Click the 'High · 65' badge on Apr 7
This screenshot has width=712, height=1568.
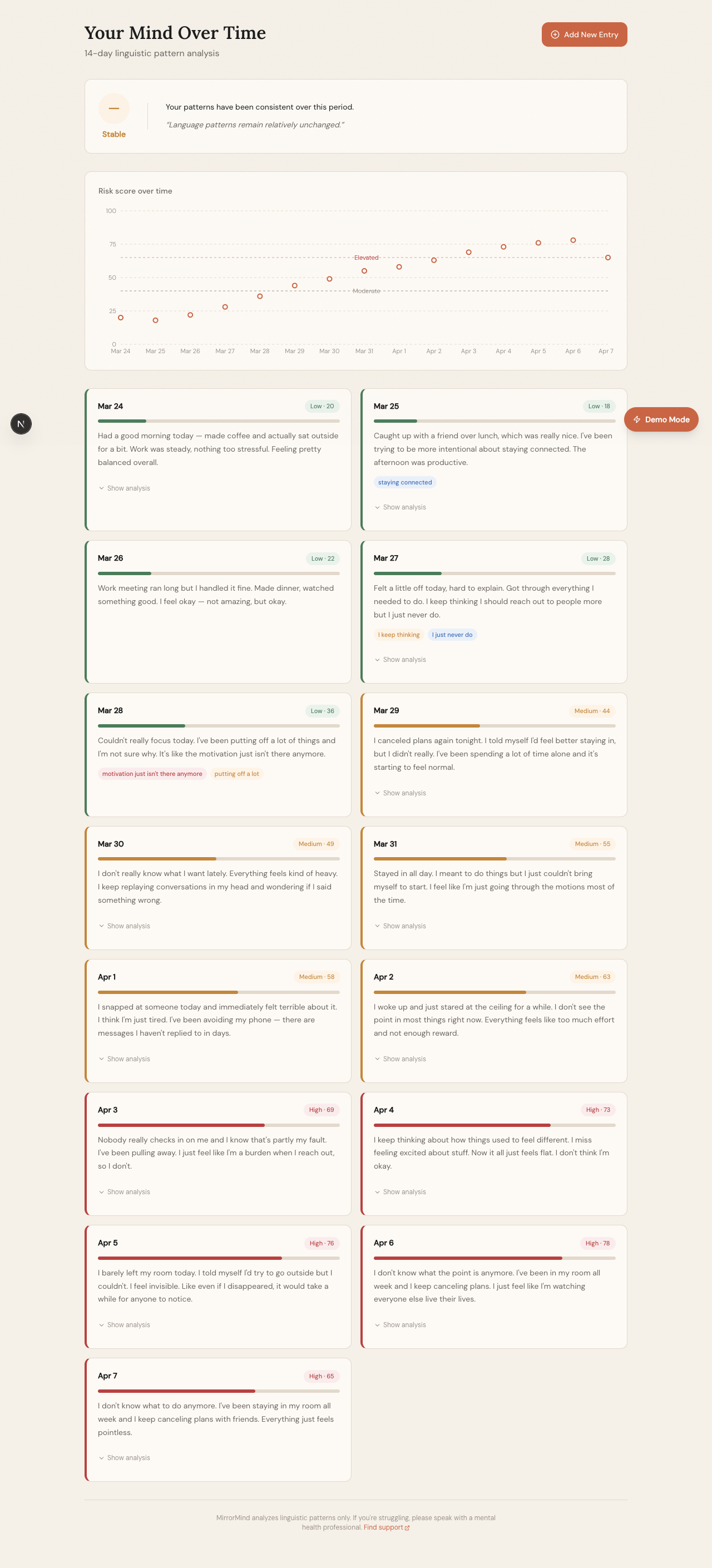(322, 1376)
